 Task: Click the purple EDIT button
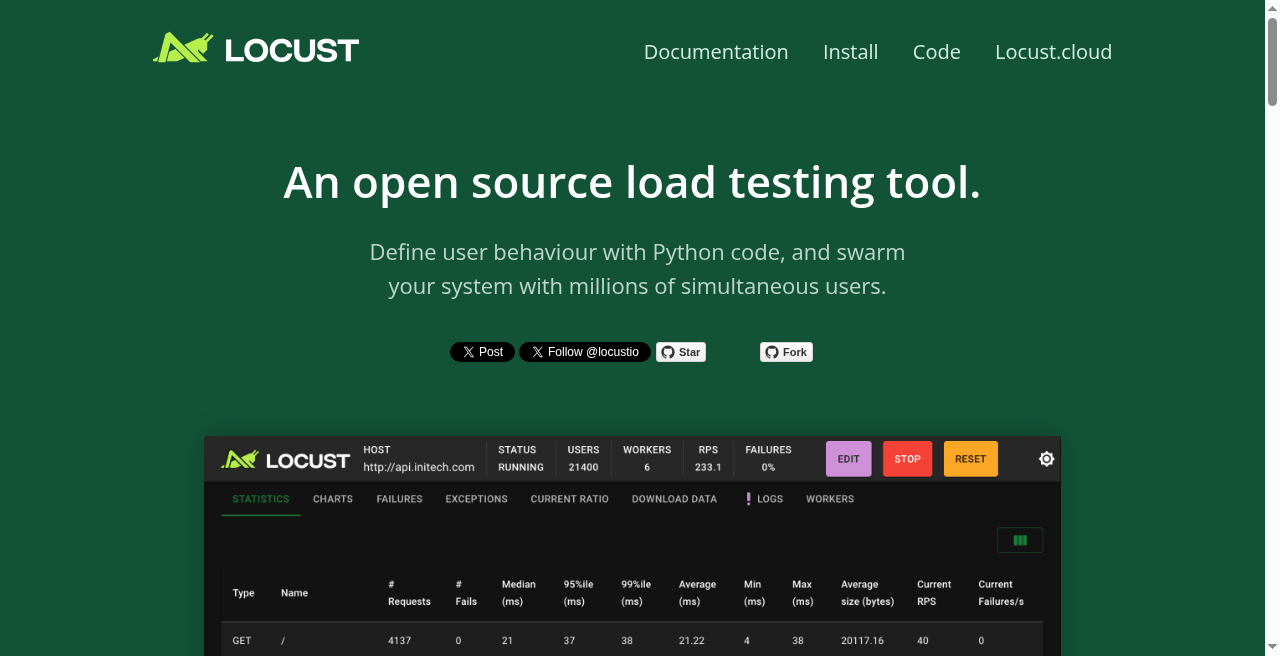click(x=849, y=459)
